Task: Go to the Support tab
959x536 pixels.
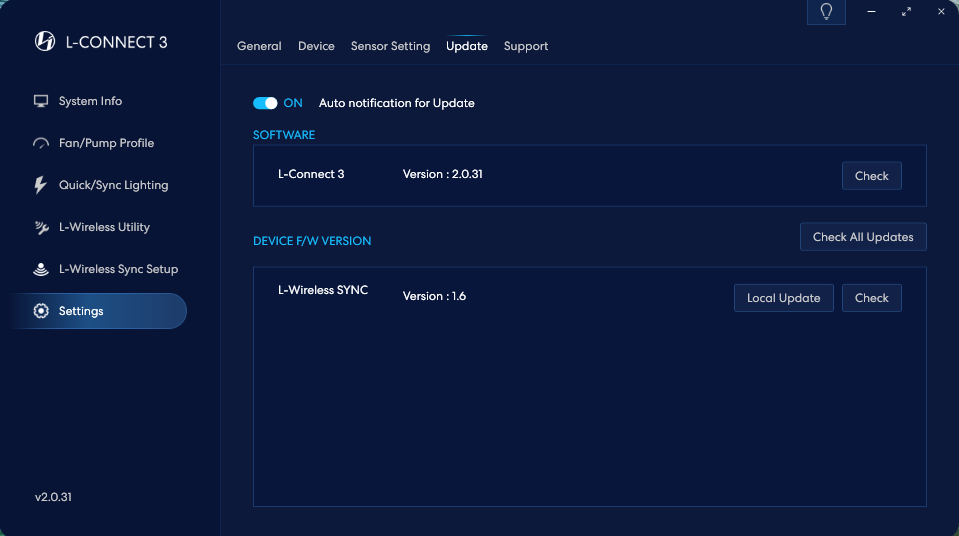Action: point(526,47)
